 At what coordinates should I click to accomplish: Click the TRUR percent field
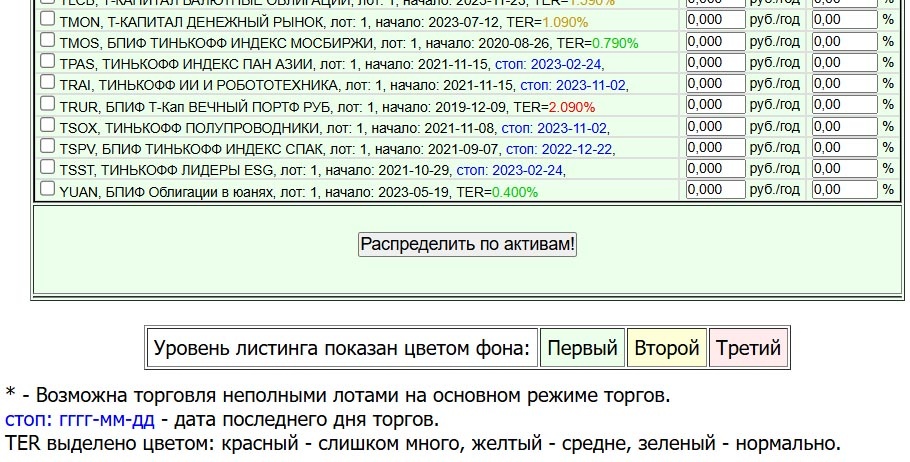tap(844, 104)
